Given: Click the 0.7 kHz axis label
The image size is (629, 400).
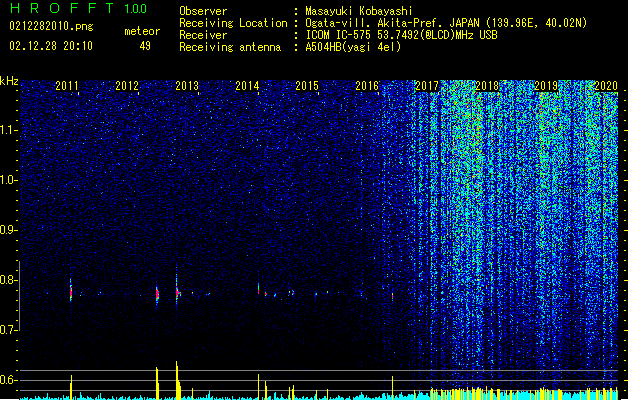Looking at the screenshot, I should click(9, 330).
